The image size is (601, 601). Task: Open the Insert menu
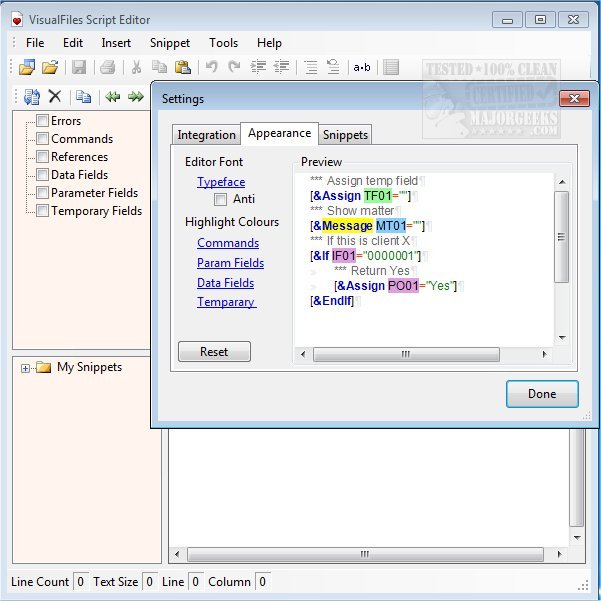pyautogui.click(x=116, y=43)
